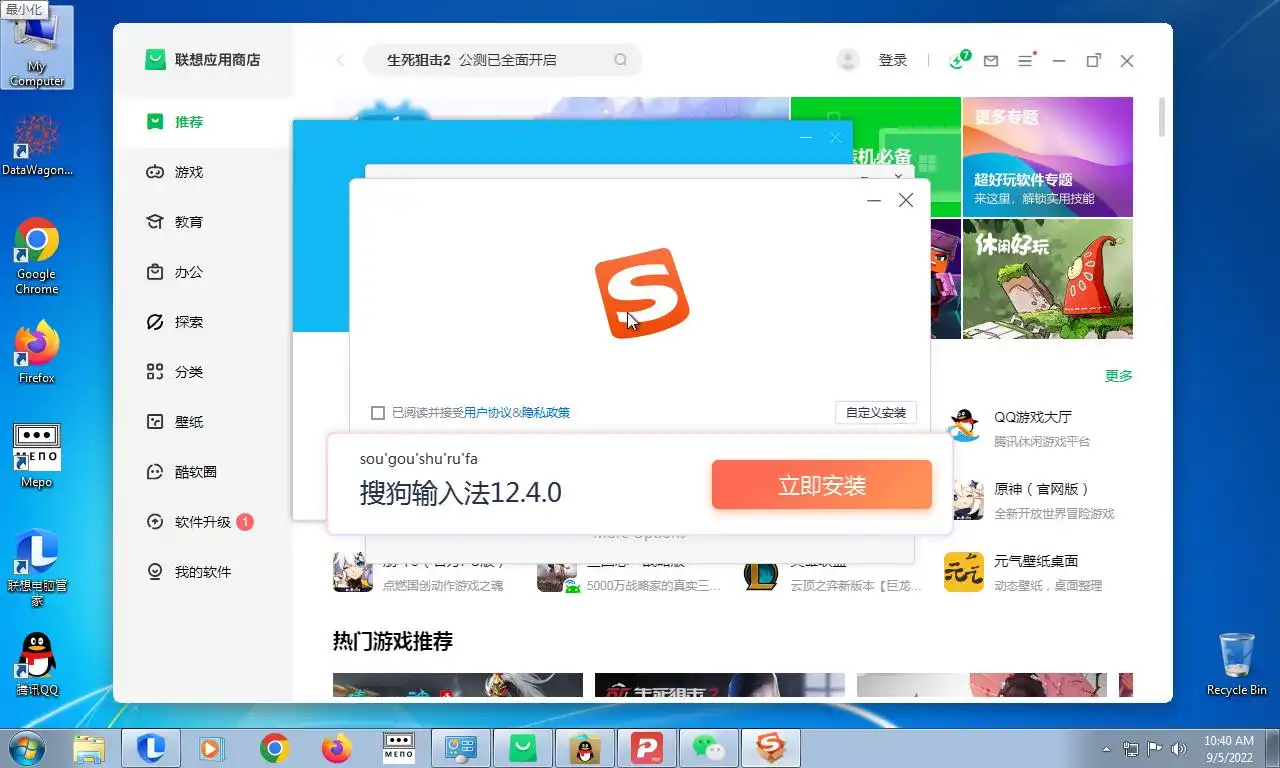Viewport: 1280px width, 768px height.
Task: Open the Windows Start menu
Action: [26, 747]
